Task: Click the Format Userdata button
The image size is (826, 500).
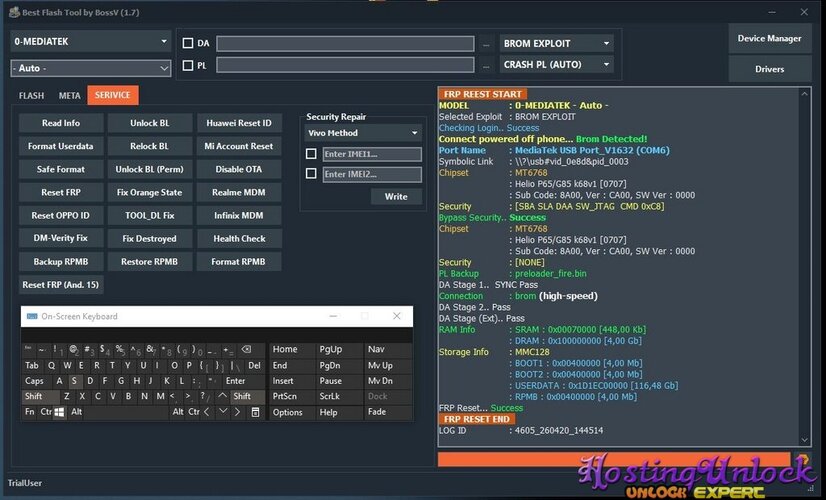Action: (x=61, y=146)
